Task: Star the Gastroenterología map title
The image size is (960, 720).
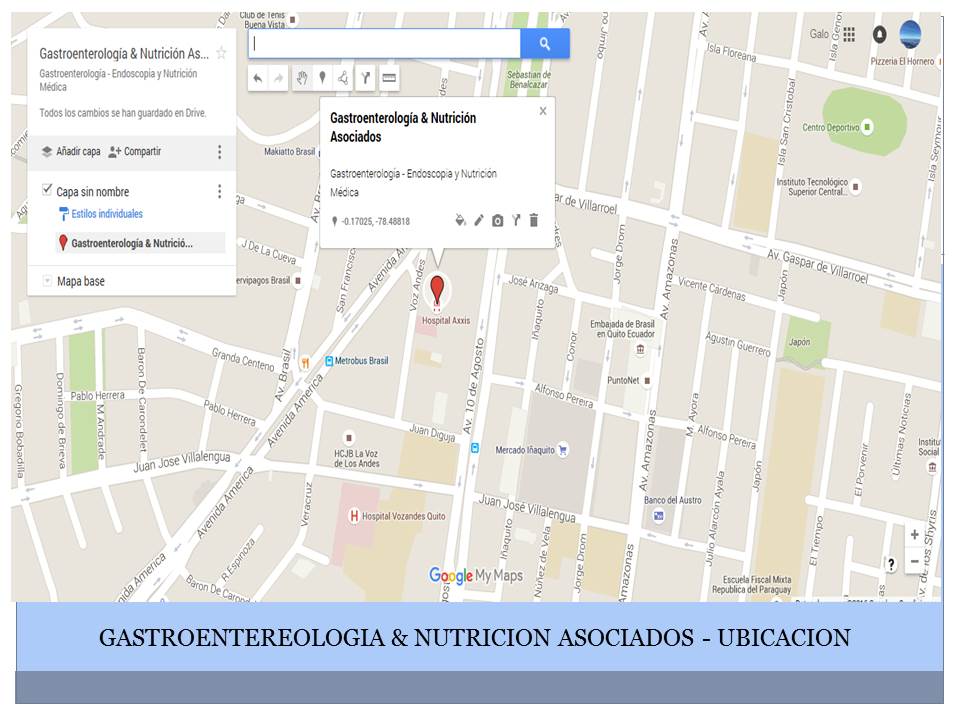Action: pyautogui.click(x=221, y=53)
